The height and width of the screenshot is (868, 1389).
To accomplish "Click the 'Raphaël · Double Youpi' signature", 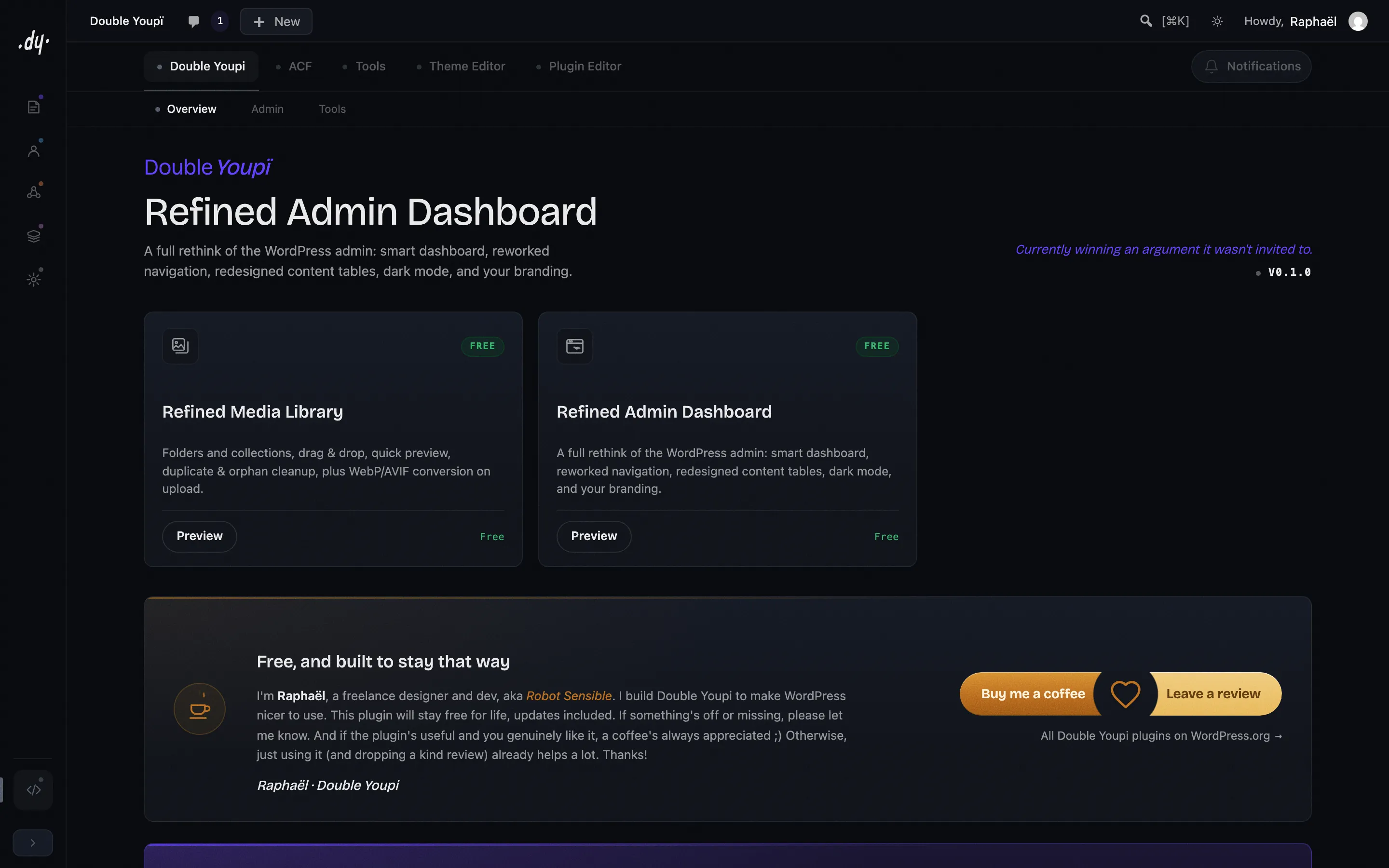I will click(x=328, y=786).
